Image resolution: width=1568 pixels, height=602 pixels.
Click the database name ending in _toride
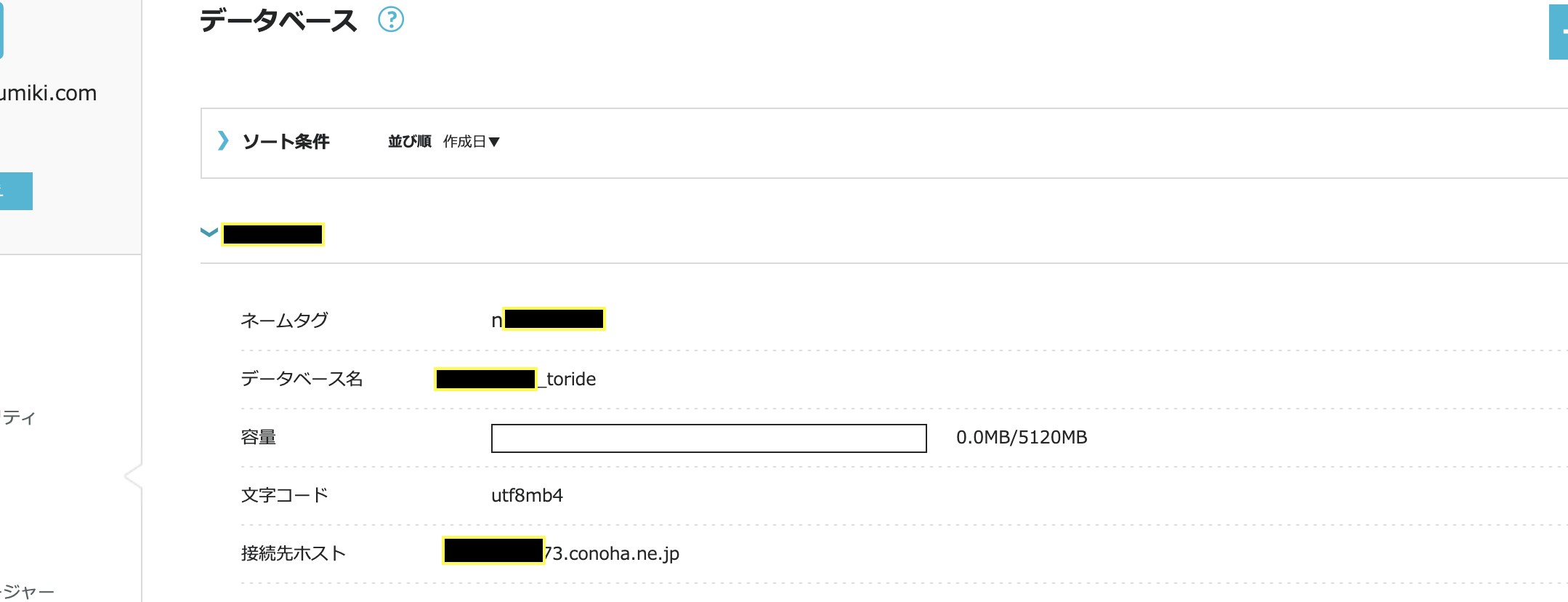pos(515,379)
